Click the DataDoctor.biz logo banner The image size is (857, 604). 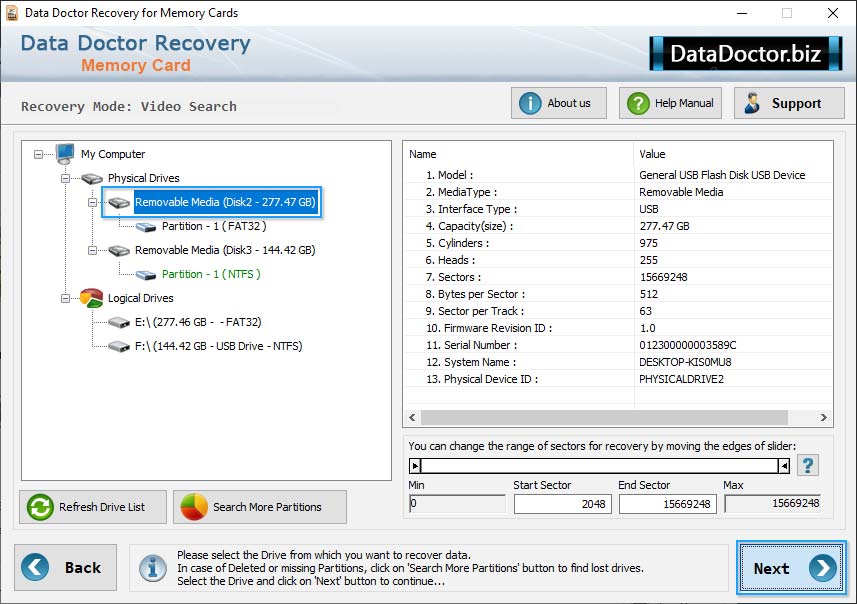(746, 53)
